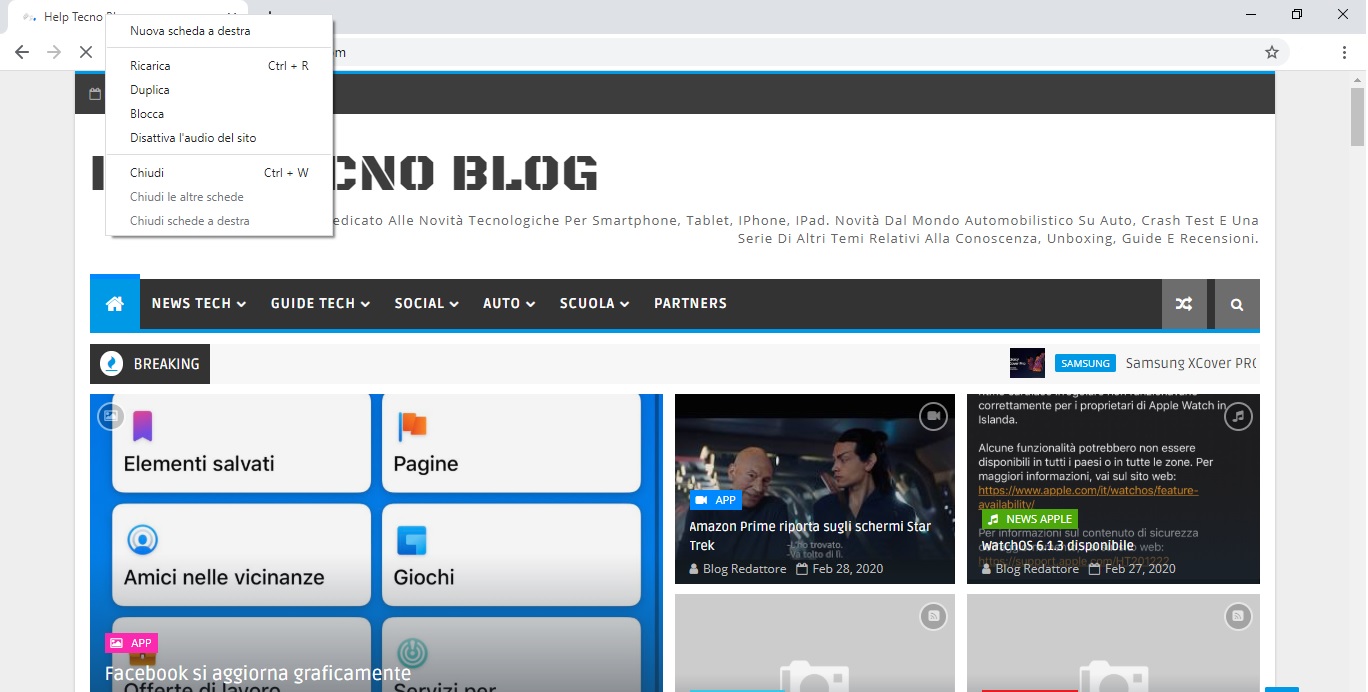Click the RSS icon on left grey placeholder card
The image size is (1368, 692).
point(933,617)
